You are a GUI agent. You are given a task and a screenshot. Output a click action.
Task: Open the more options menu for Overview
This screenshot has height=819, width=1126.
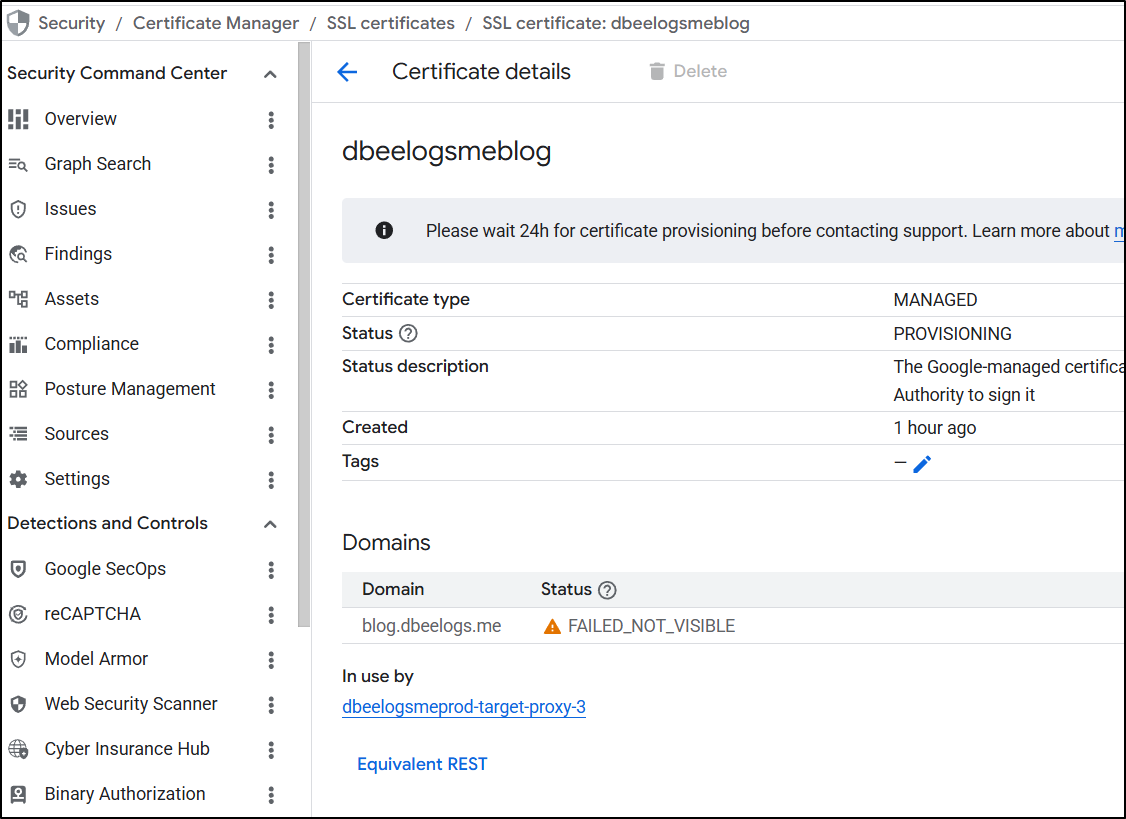pyautogui.click(x=271, y=120)
